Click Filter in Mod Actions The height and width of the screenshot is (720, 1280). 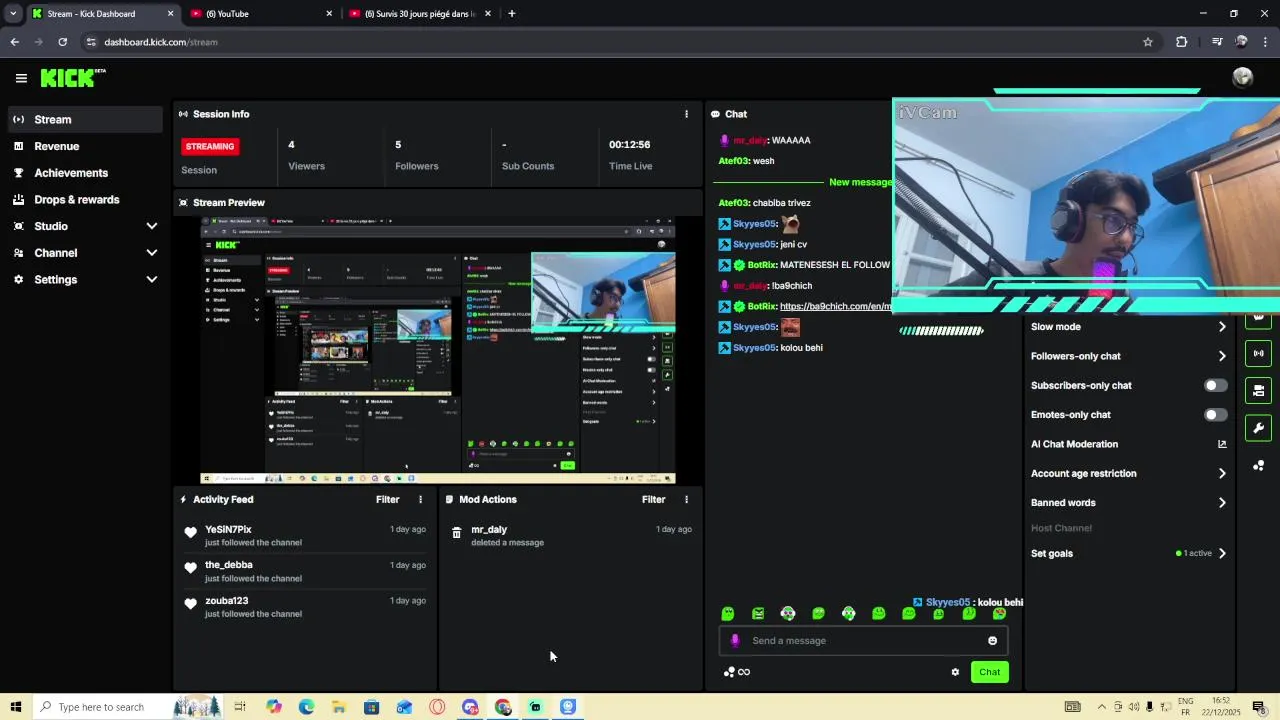coord(653,499)
